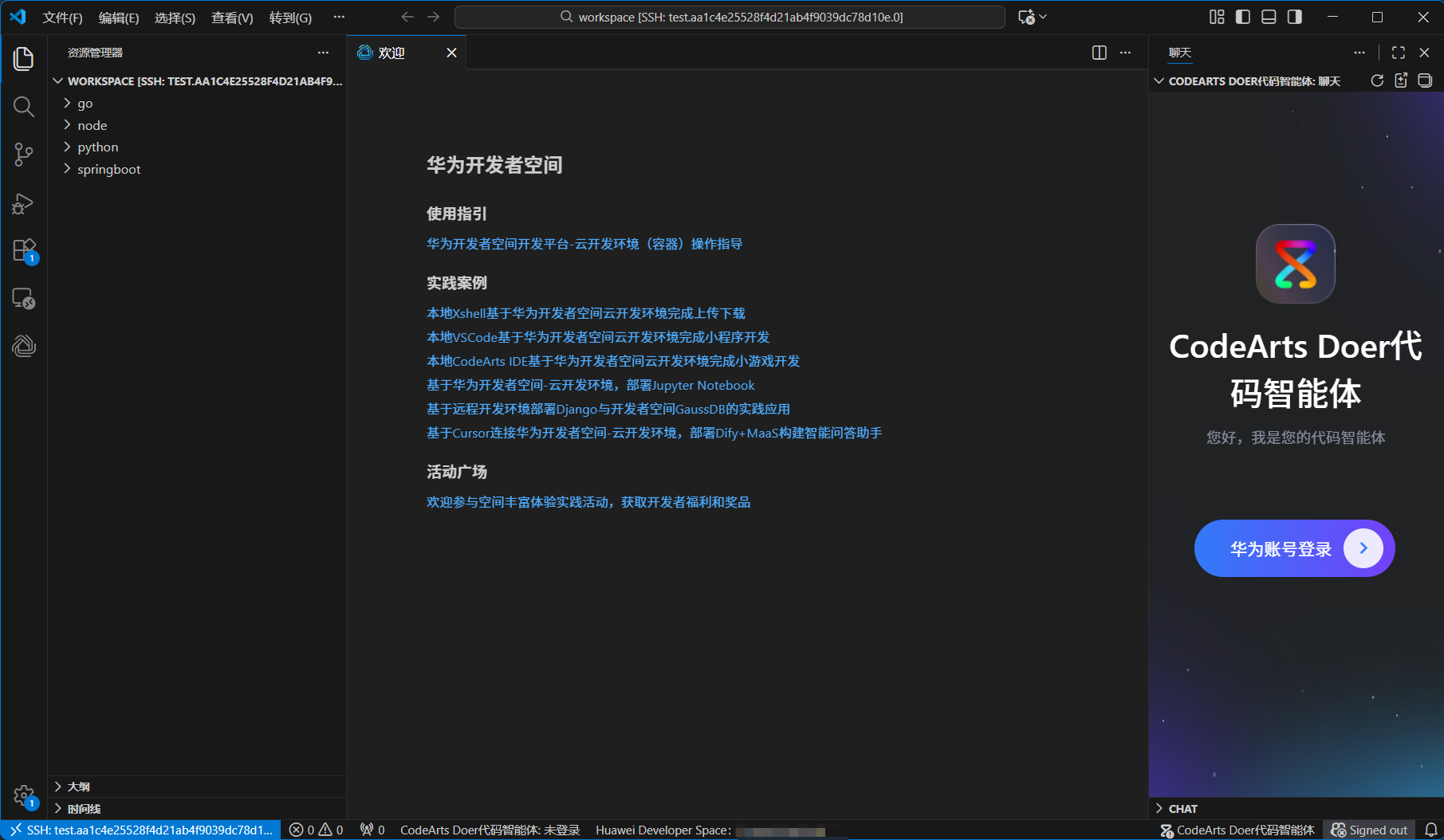Click the customize layout icon
Viewport: 1444px width, 840px height.
pyautogui.click(x=1217, y=17)
